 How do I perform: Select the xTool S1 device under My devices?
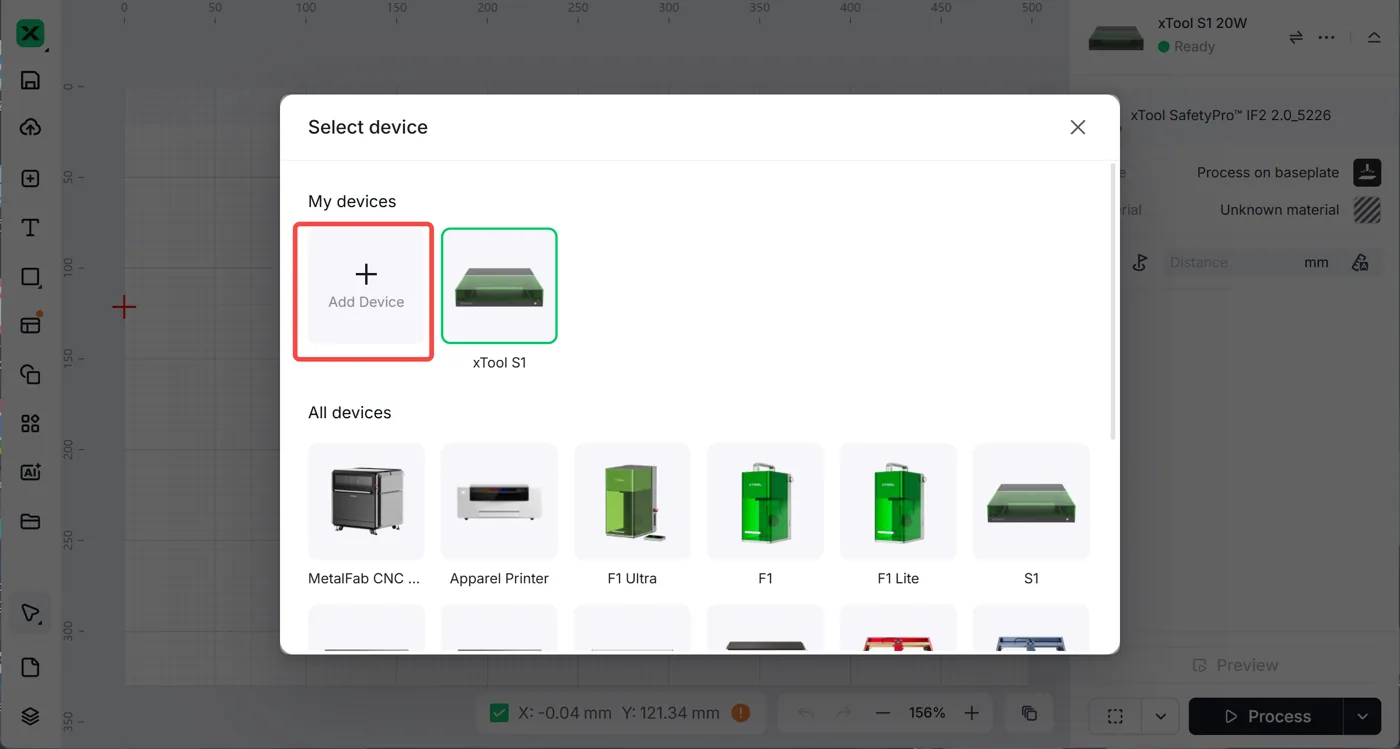pos(499,286)
